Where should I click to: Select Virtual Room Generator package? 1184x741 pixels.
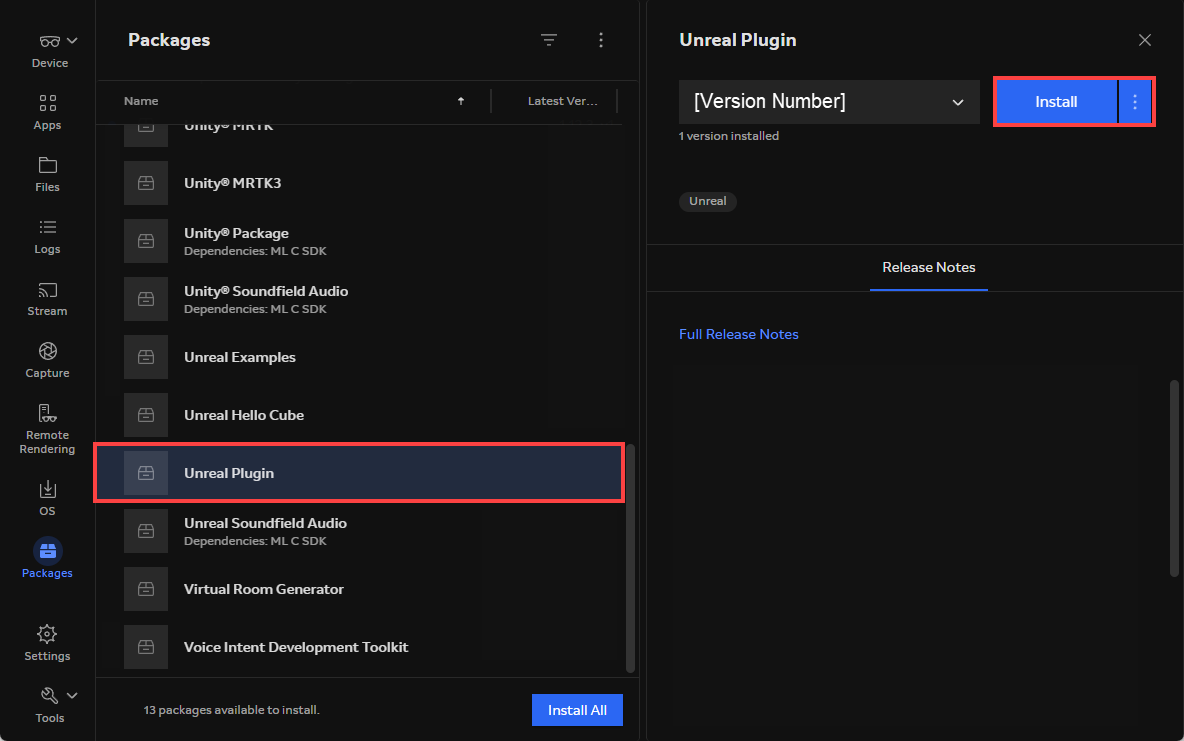[263, 589]
